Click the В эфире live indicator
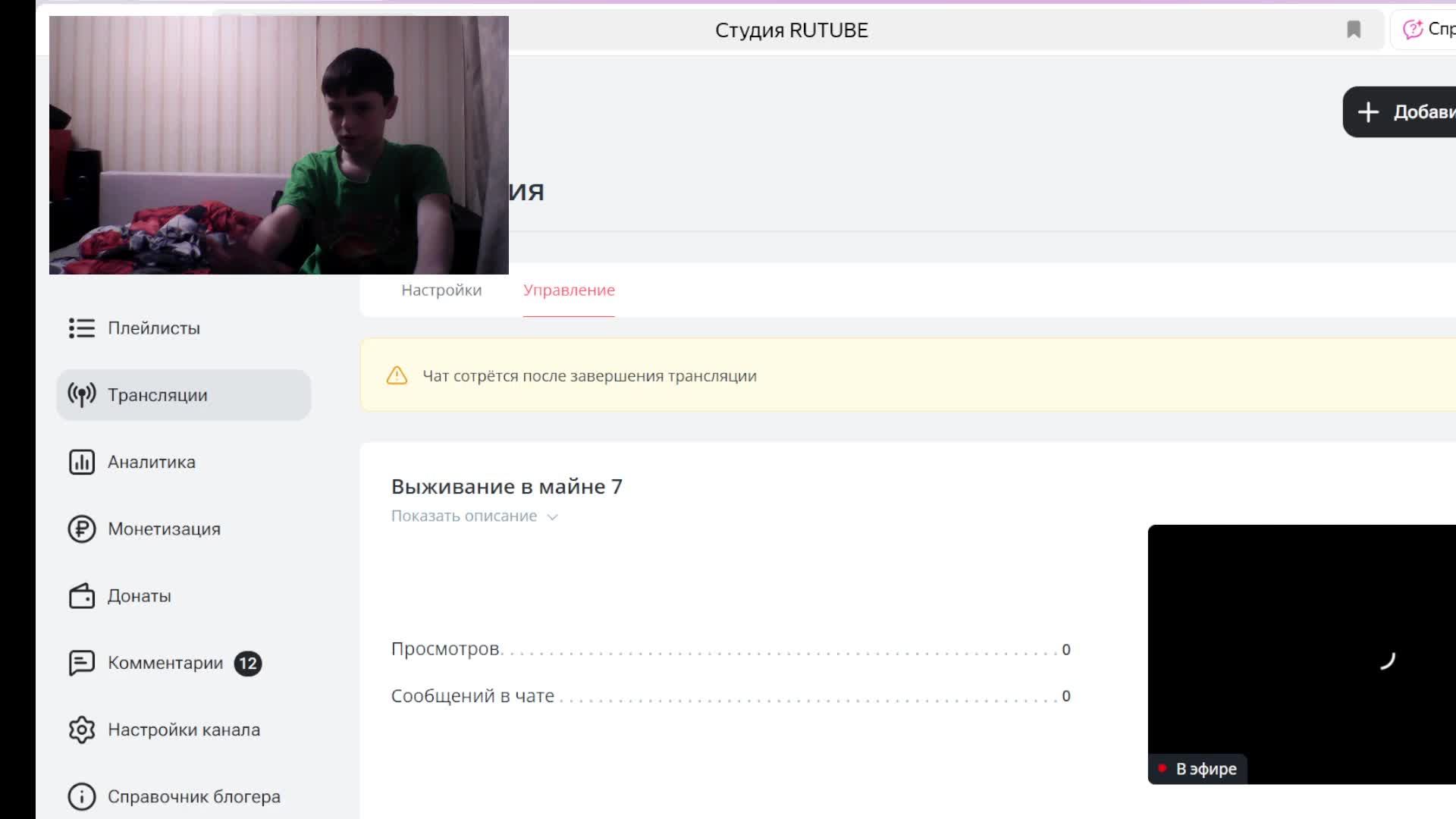The width and height of the screenshot is (1456, 819). point(1197,769)
